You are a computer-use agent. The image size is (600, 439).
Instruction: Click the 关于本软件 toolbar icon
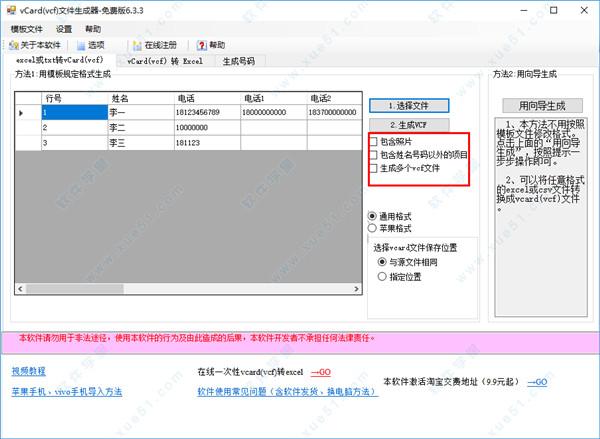[15, 45]
